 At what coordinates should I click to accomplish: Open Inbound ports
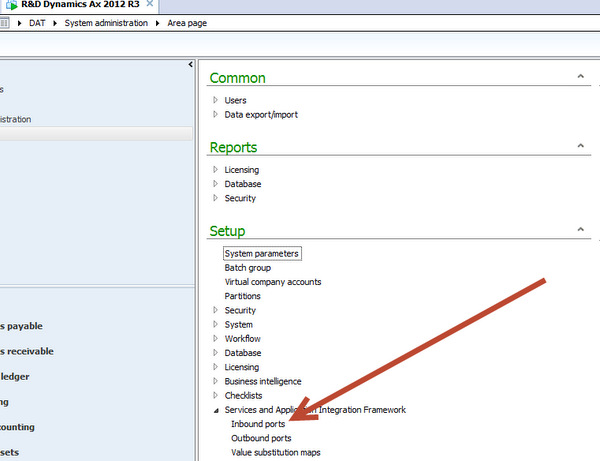point(258,424)
